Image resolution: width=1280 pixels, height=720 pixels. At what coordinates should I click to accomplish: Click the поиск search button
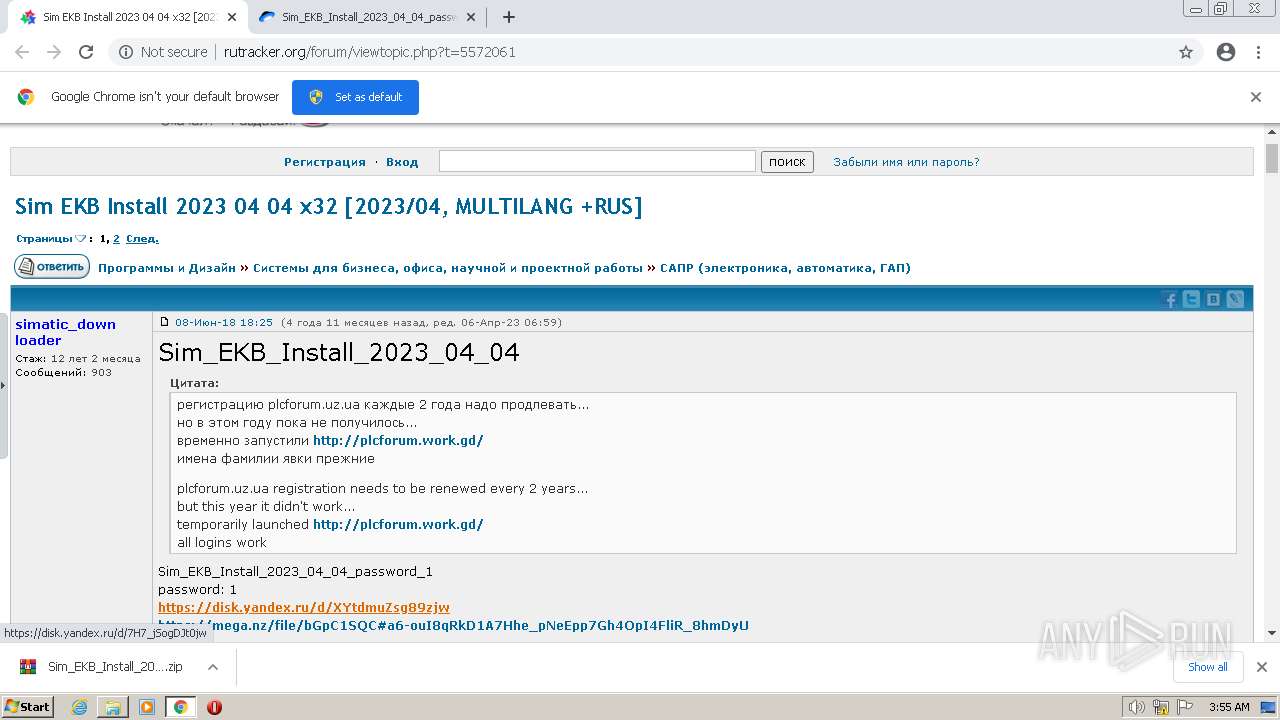[787, 162]
